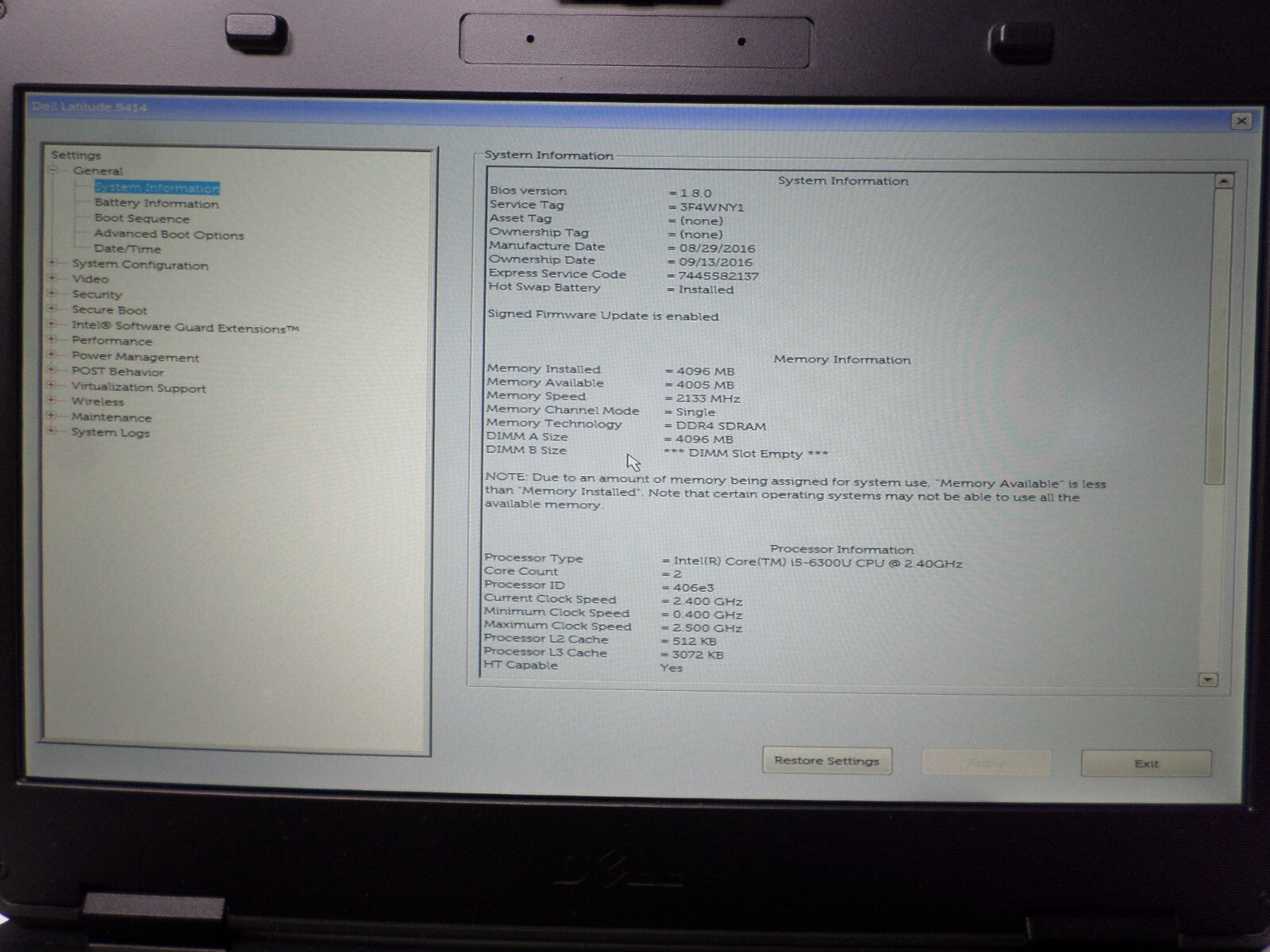Collapse the General settings node

[x=53, y=170]
